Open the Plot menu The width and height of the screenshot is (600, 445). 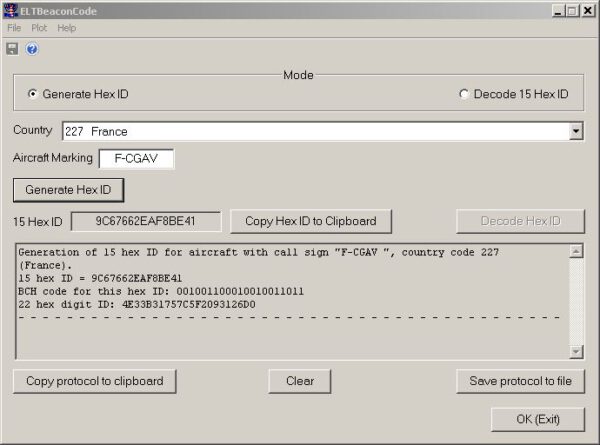pos(39,28)
